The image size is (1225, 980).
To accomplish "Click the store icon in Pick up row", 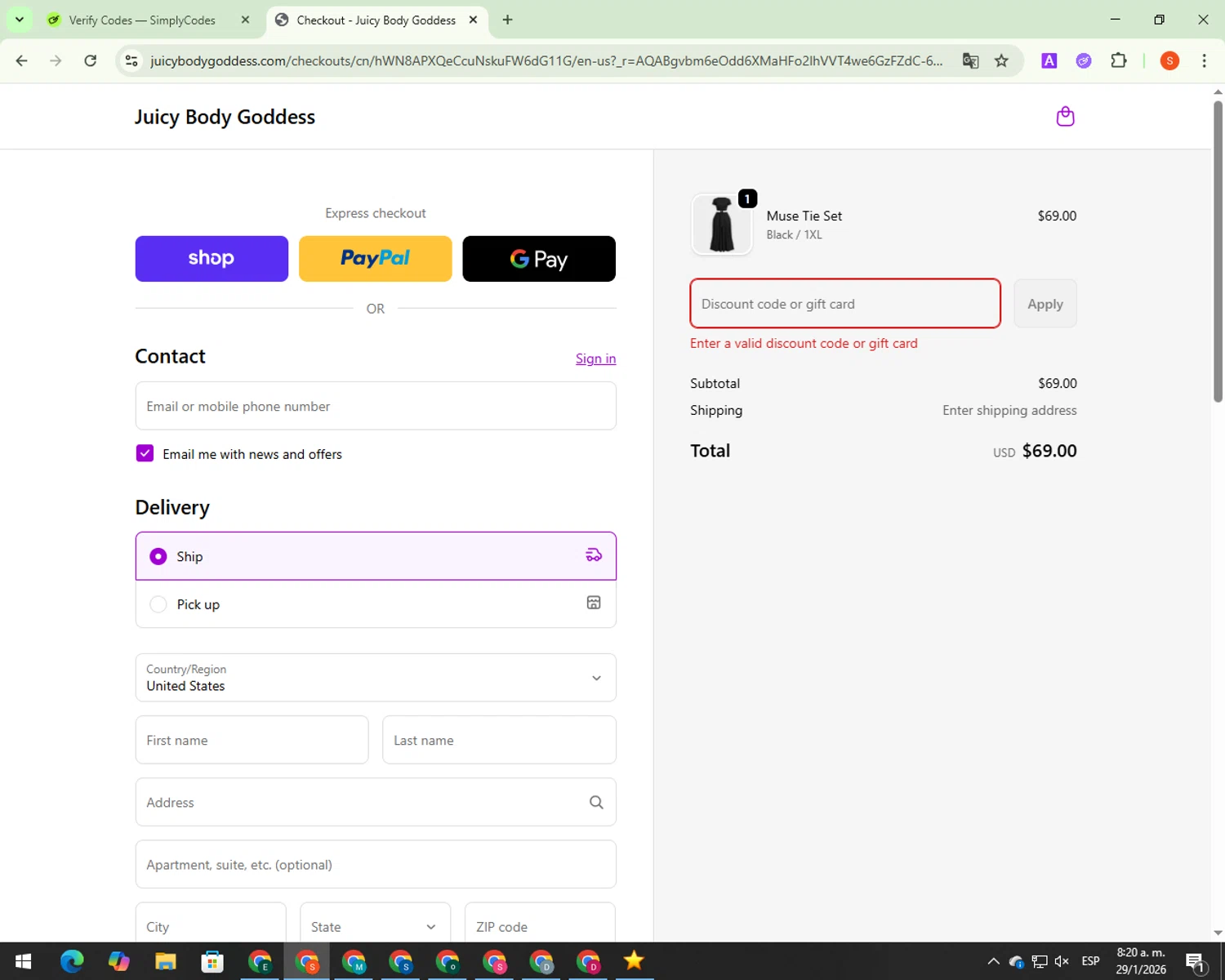I will pyautogui.click(x=594, y=603).
